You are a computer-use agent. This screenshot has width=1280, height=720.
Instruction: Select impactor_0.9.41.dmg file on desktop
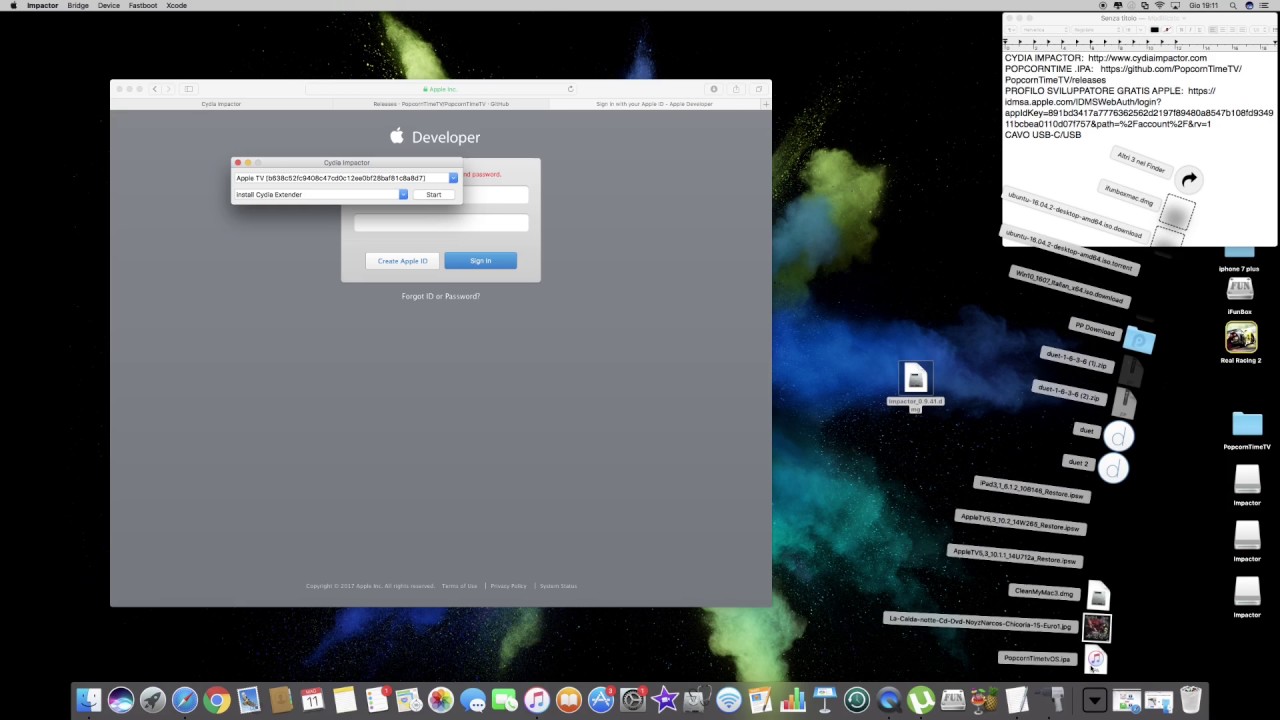(915, 386)
